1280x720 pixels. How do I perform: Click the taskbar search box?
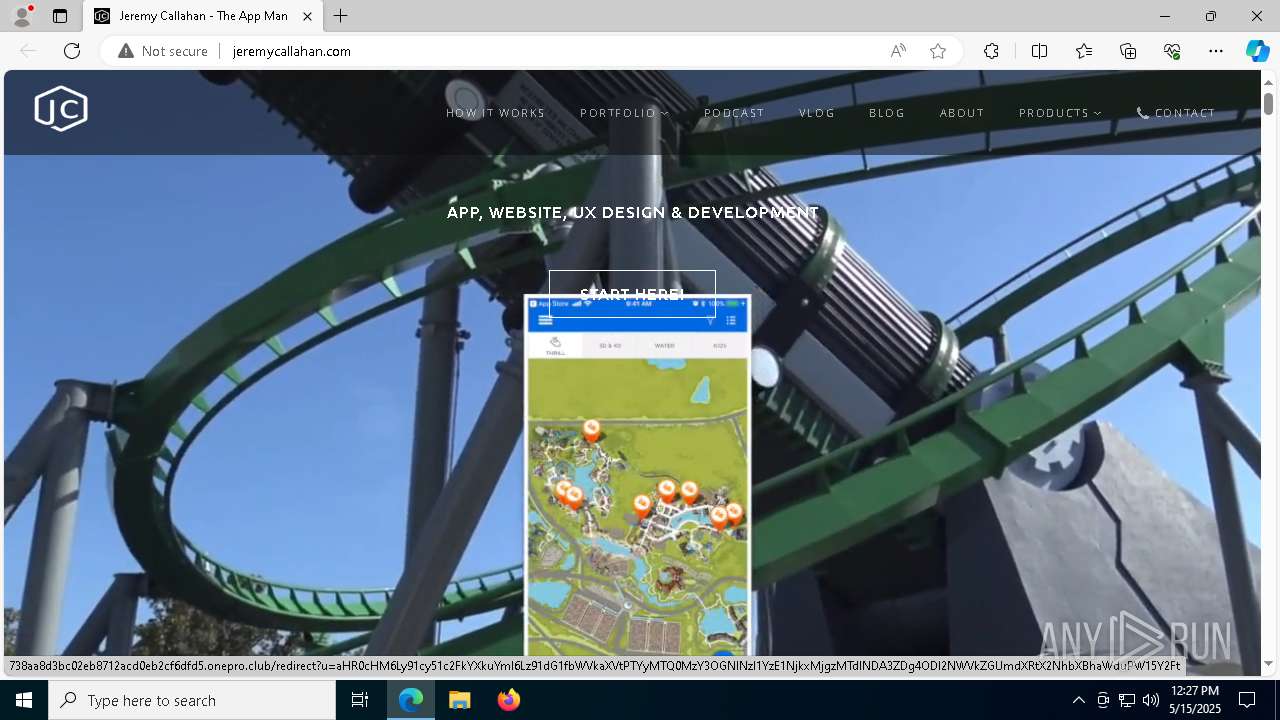(192, 700)
